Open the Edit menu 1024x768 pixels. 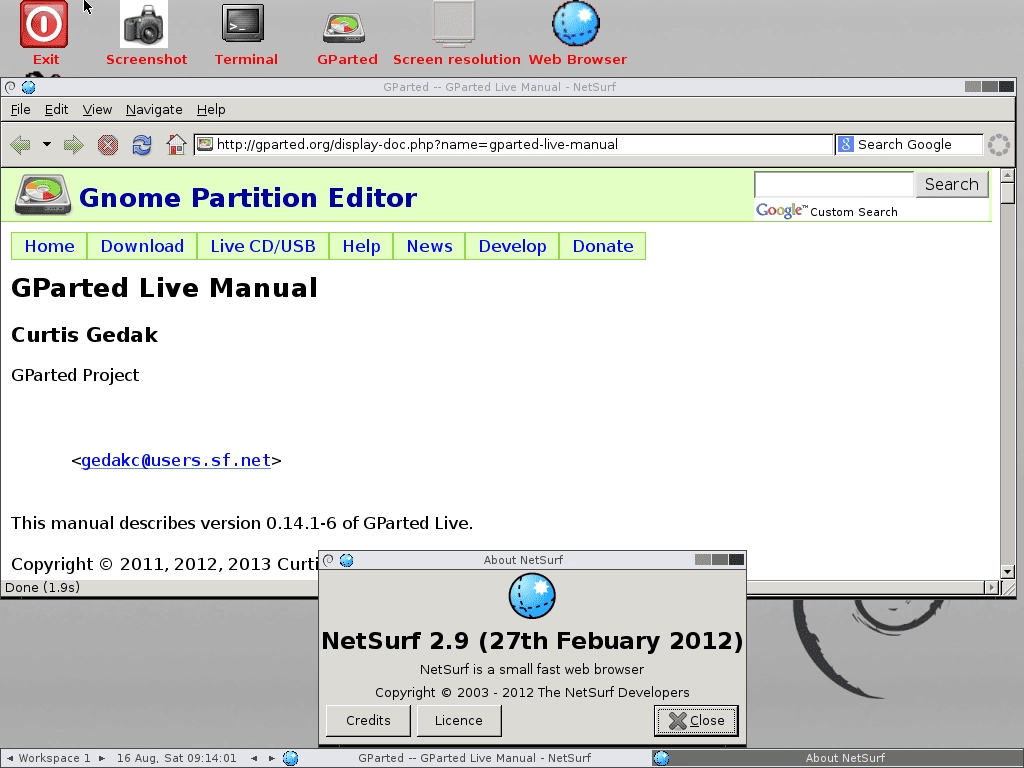coord(56,110)
